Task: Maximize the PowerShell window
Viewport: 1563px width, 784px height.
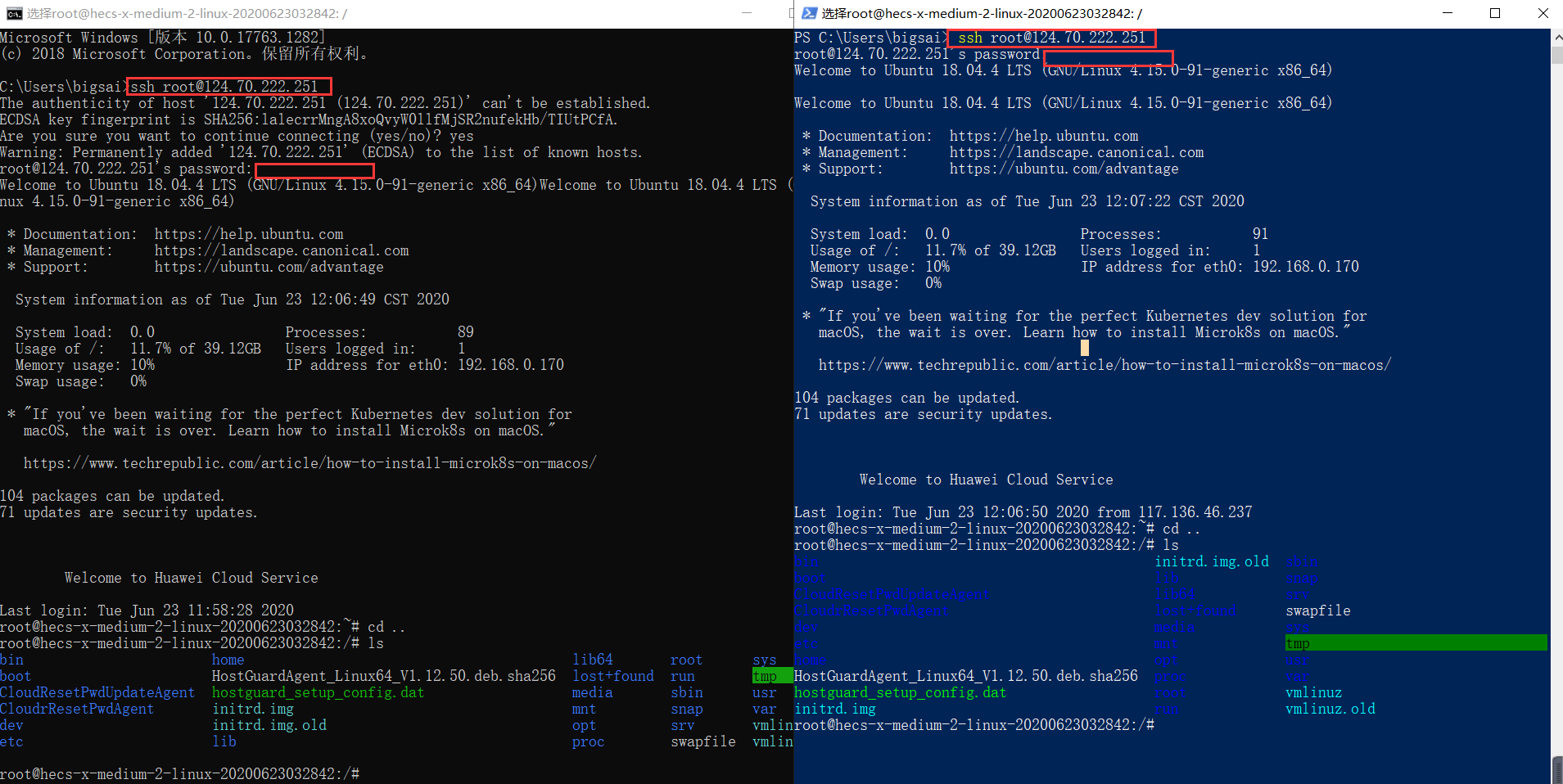Action: point(1495,13)
